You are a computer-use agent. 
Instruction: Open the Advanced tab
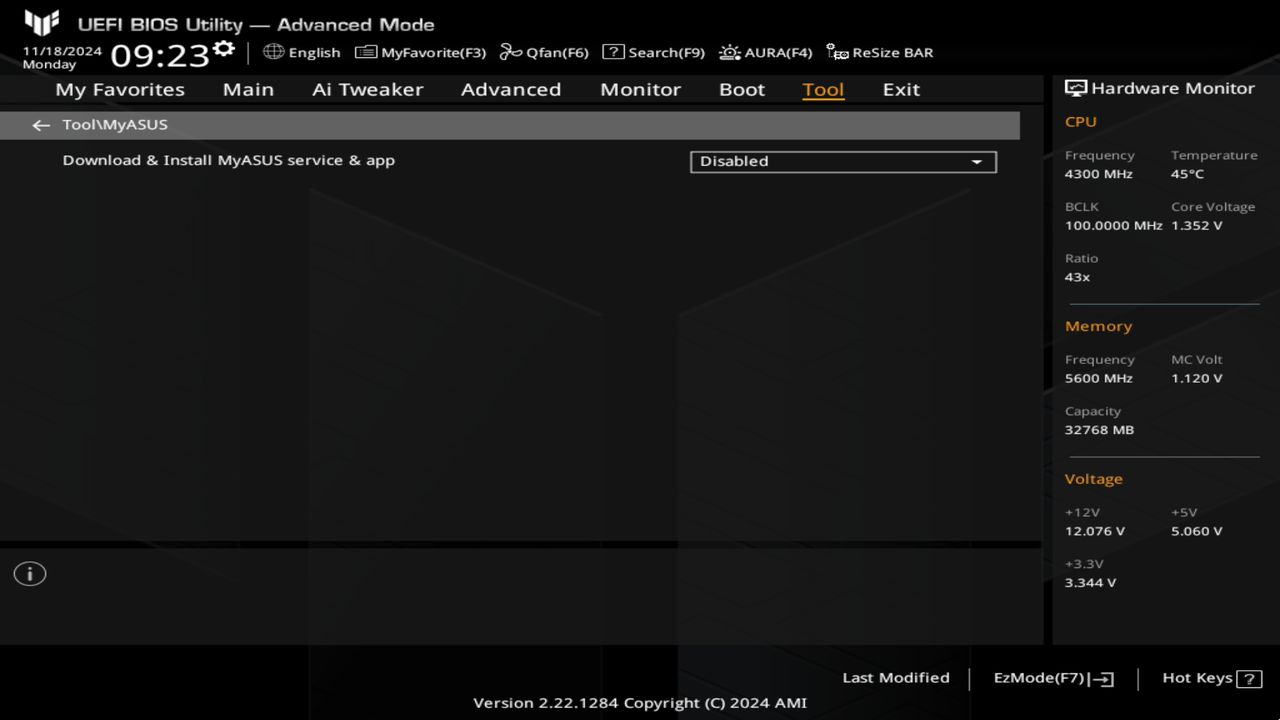pyautogui.click(x=511, y=89)
